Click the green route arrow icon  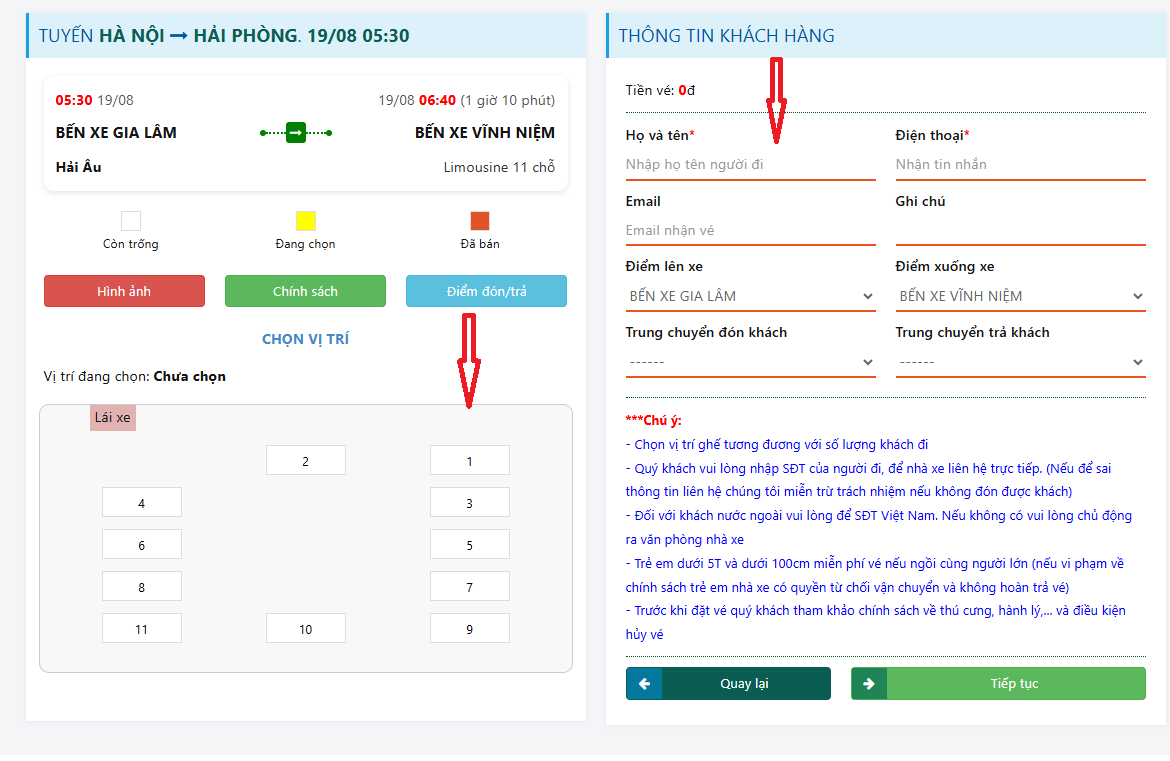tap(295, 133)
